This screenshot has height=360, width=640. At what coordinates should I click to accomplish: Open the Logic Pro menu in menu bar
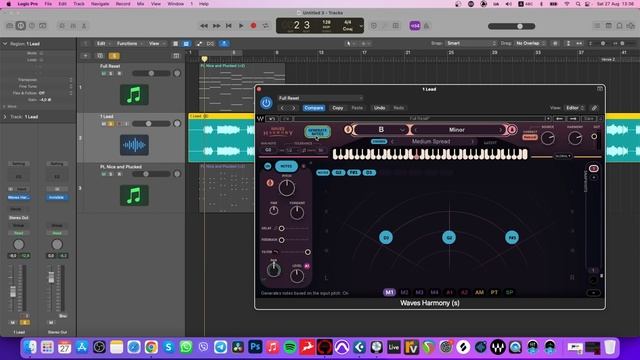[28, 4]
